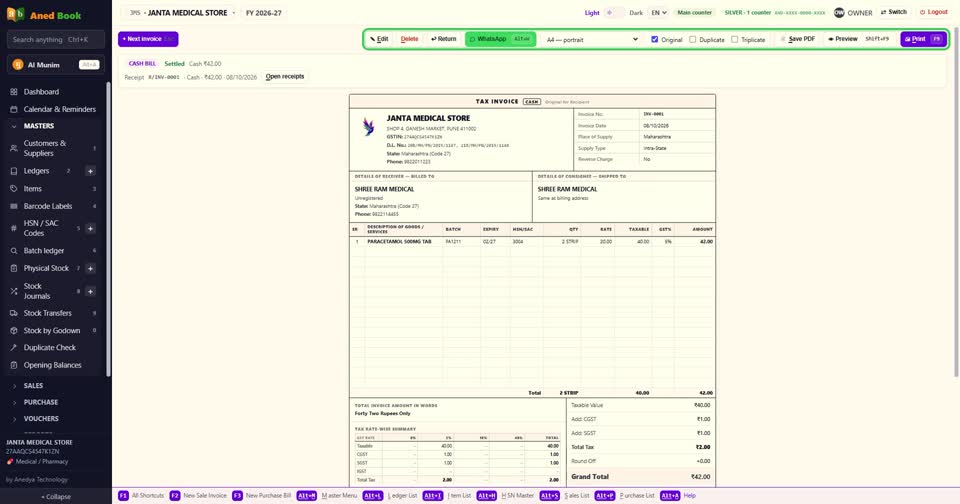
Task: Check the Original copy checkbox
Action: tap(654, 39)
